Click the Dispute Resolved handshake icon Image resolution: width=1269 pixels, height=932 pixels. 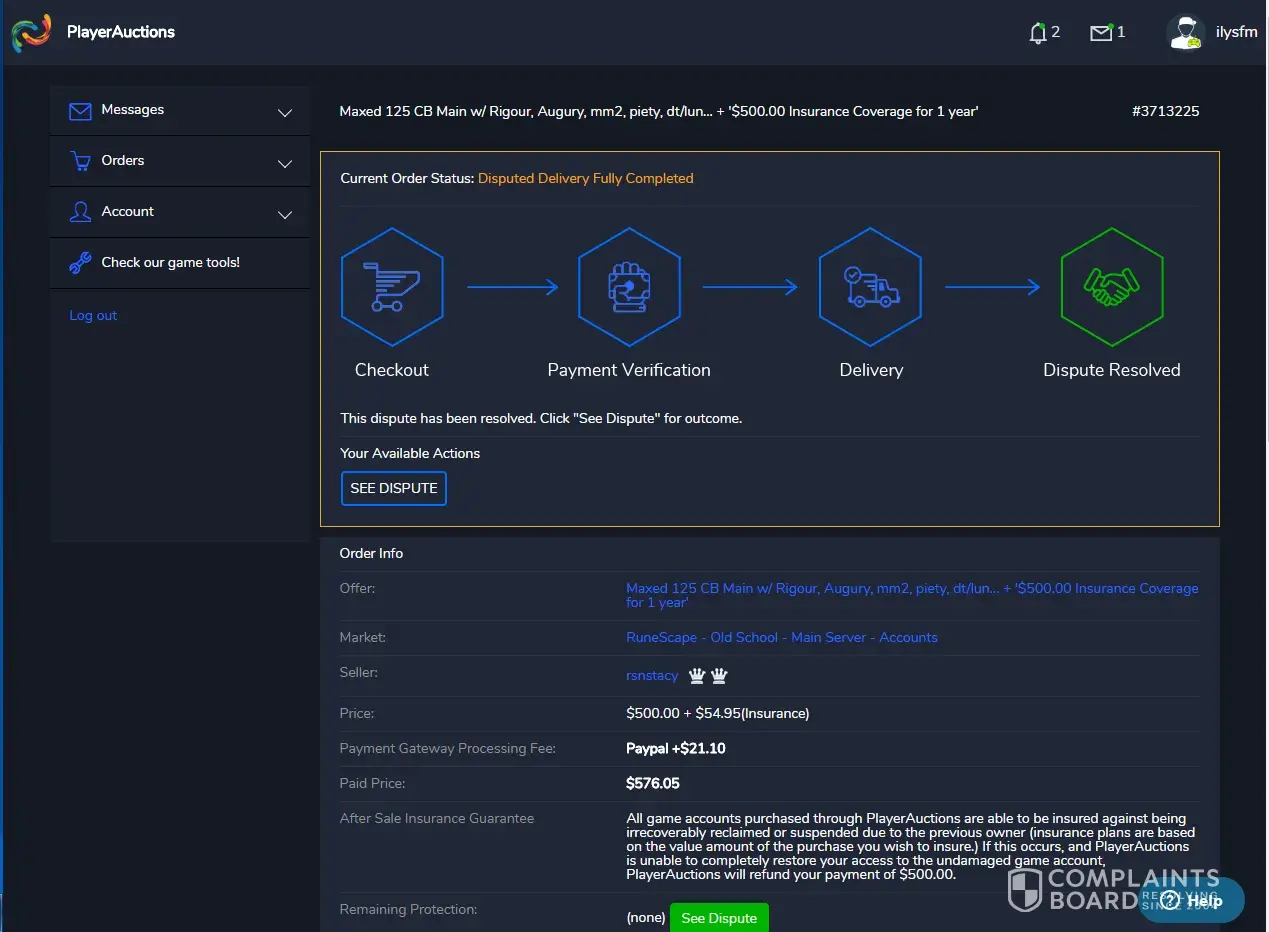[1111, 286]
